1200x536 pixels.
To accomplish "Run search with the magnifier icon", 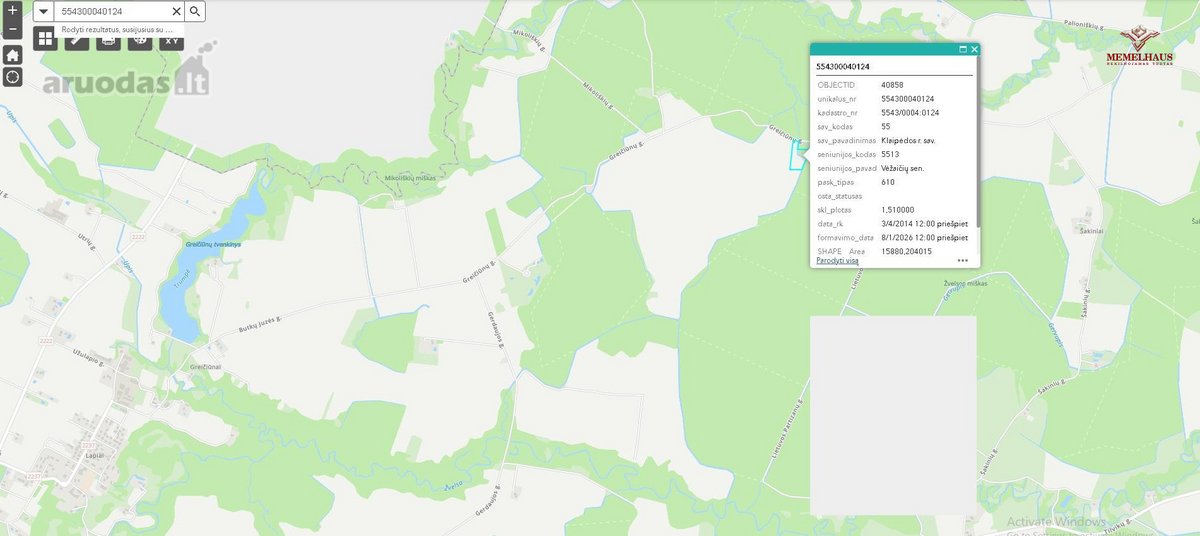I will click(x=195, y=11).
